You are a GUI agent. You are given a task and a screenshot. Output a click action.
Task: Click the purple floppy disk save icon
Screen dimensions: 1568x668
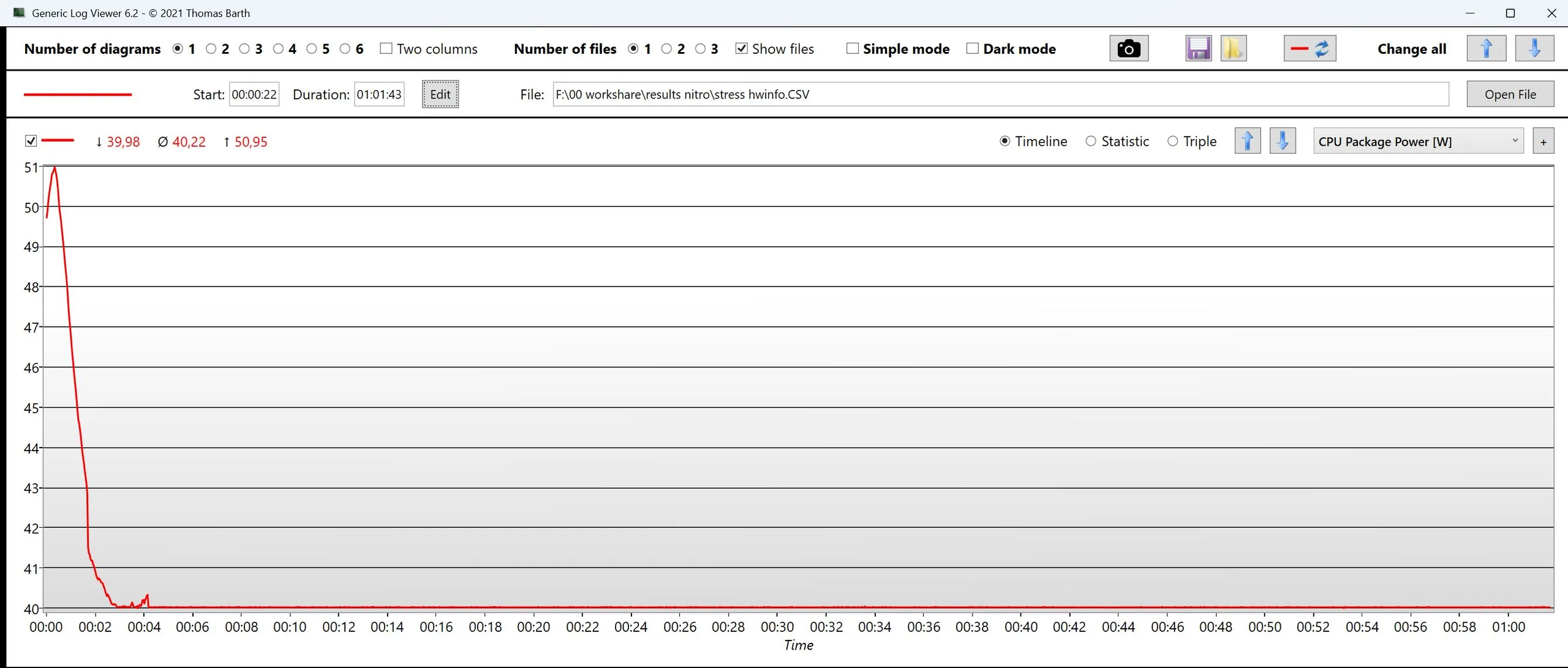click(x=1198, y=48)
